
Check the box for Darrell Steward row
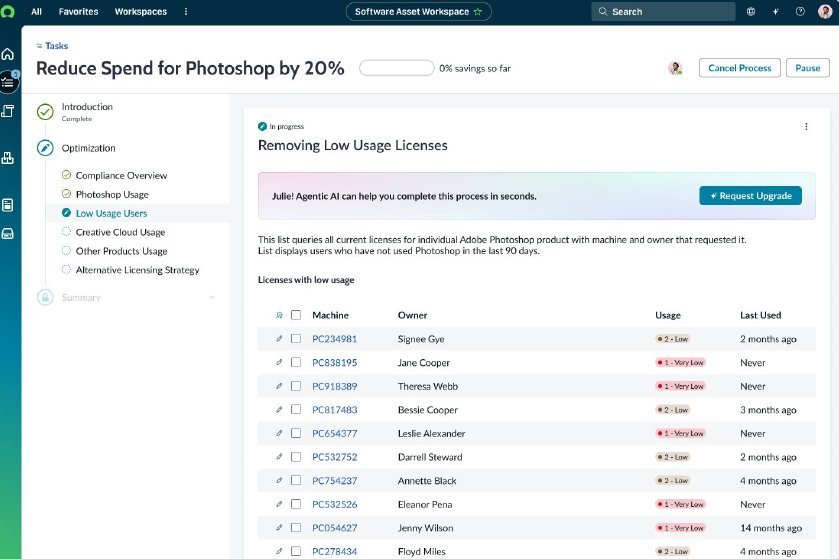point(296,456)
